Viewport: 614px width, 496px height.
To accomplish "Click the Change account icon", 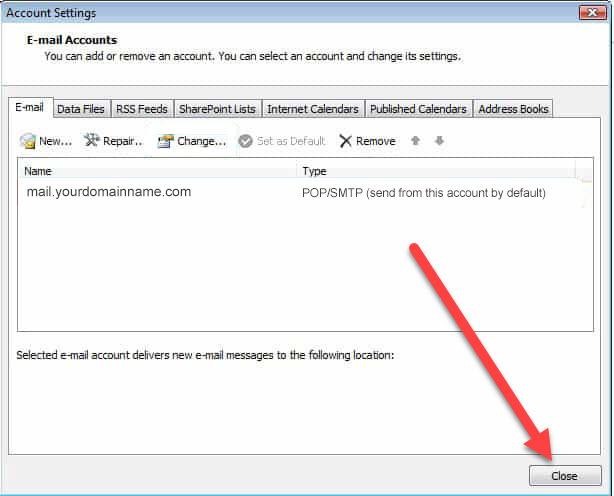I will coord(165,141).
